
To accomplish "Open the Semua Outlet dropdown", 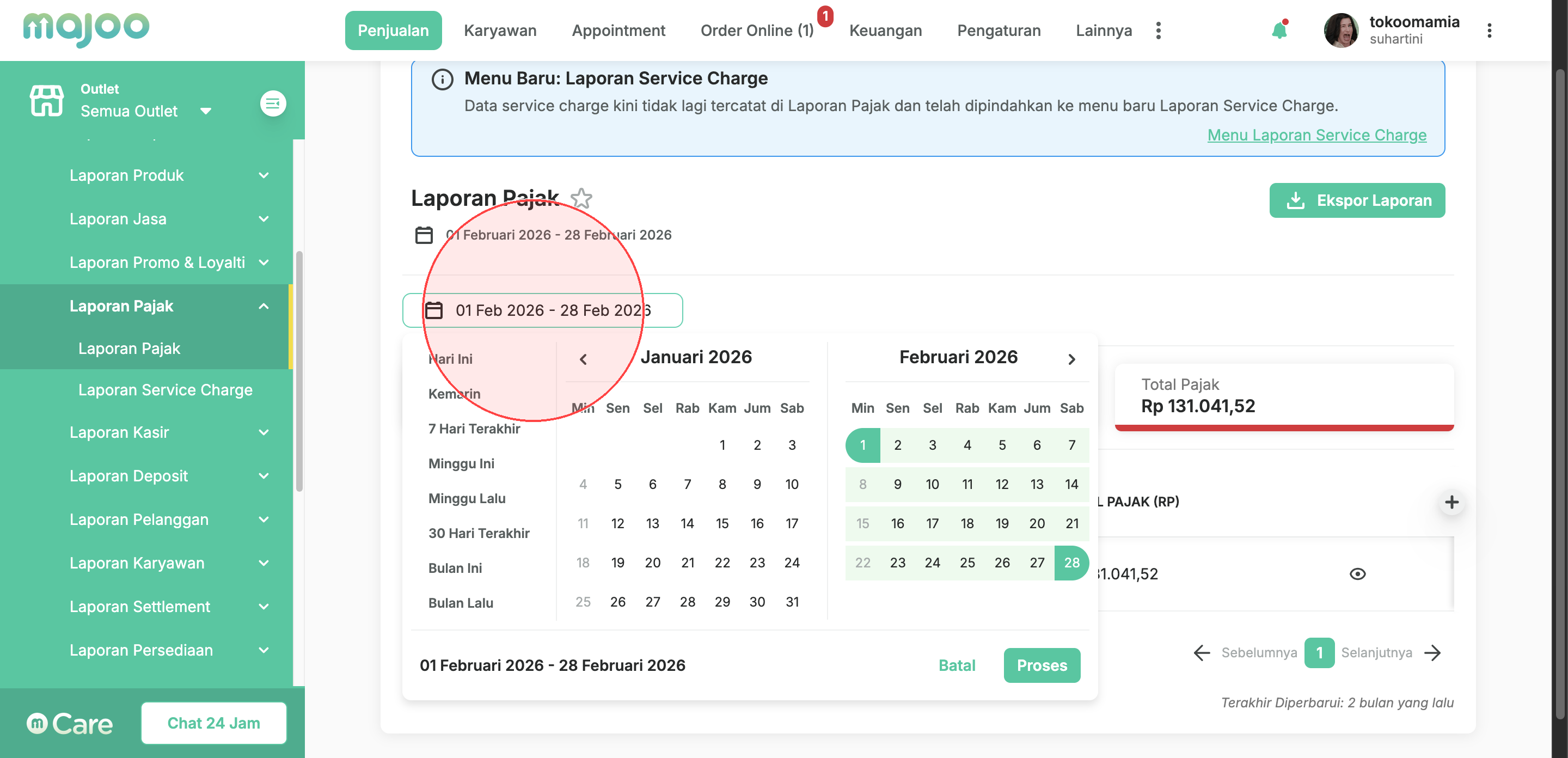I will point(145,111).
